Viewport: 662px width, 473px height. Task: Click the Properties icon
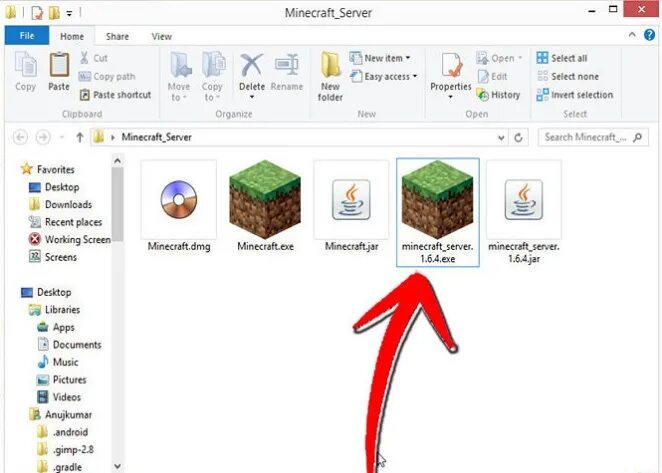(x=451, y=65)
